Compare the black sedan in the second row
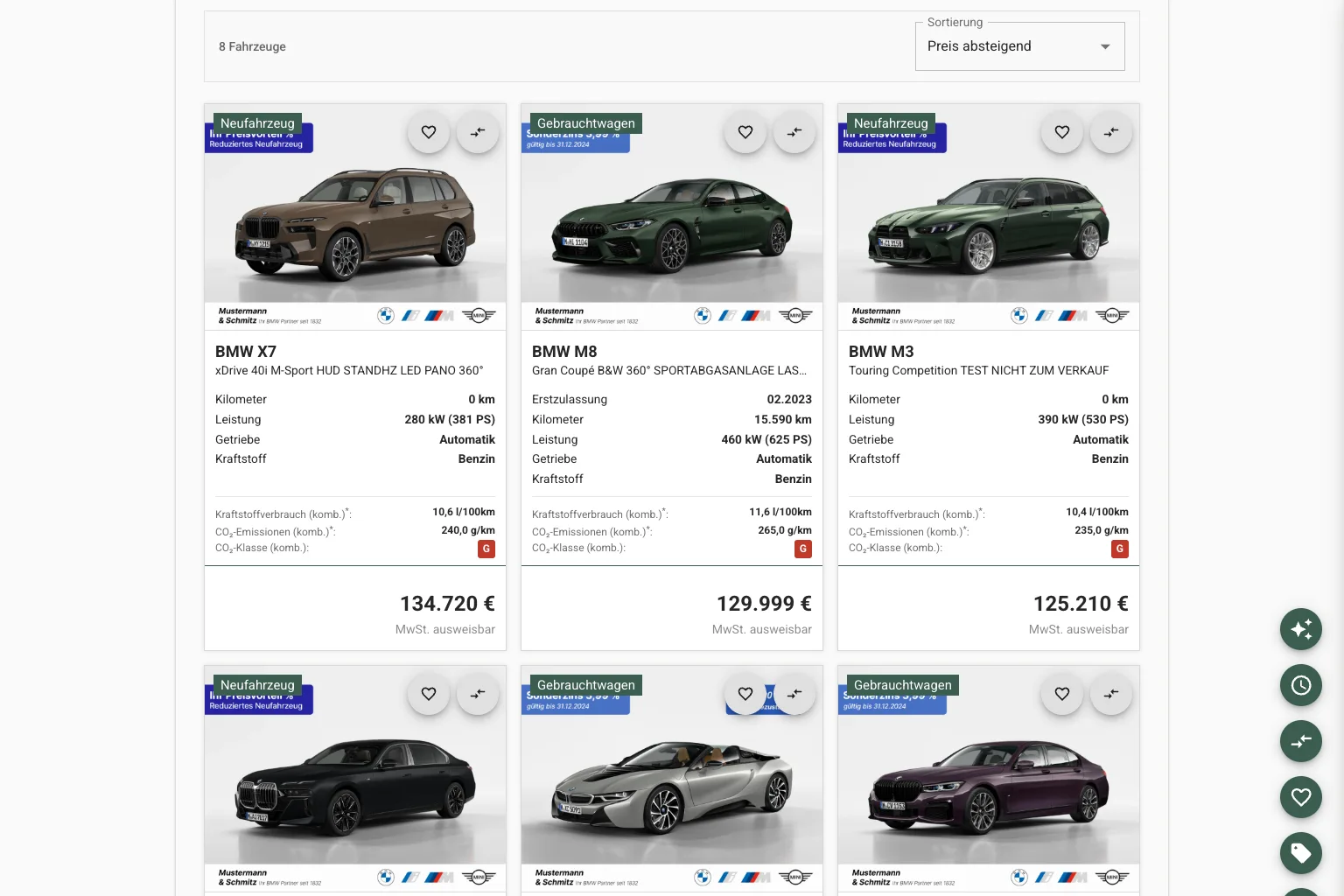The height and width of the screenshot is (896, 1344). (478, 694)
